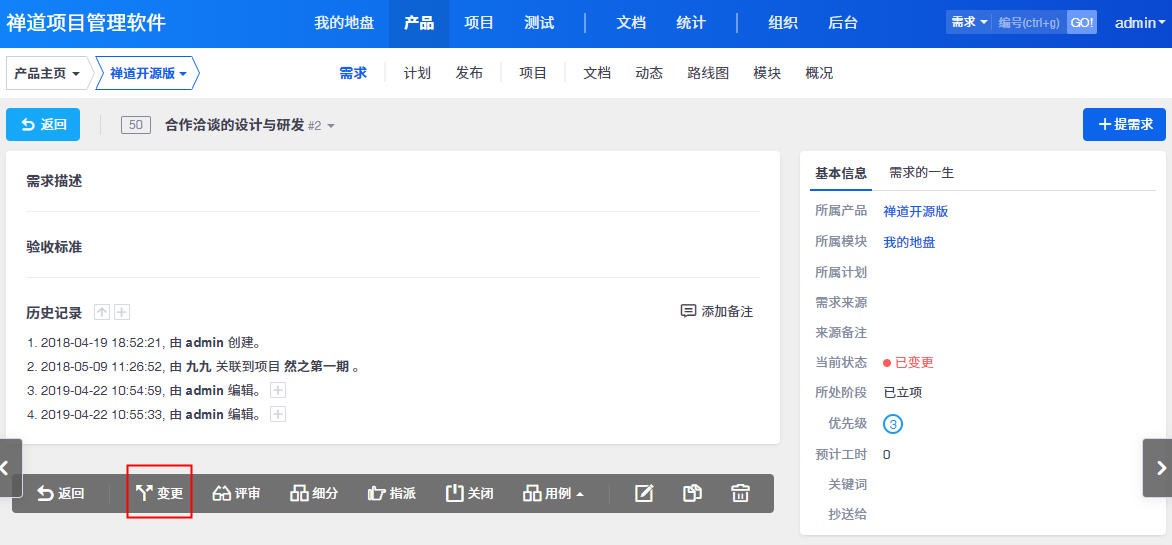Viewport: 1172px width, 545px height.
Task: Click the trash delete icon
Action: [x=740, y=493]
